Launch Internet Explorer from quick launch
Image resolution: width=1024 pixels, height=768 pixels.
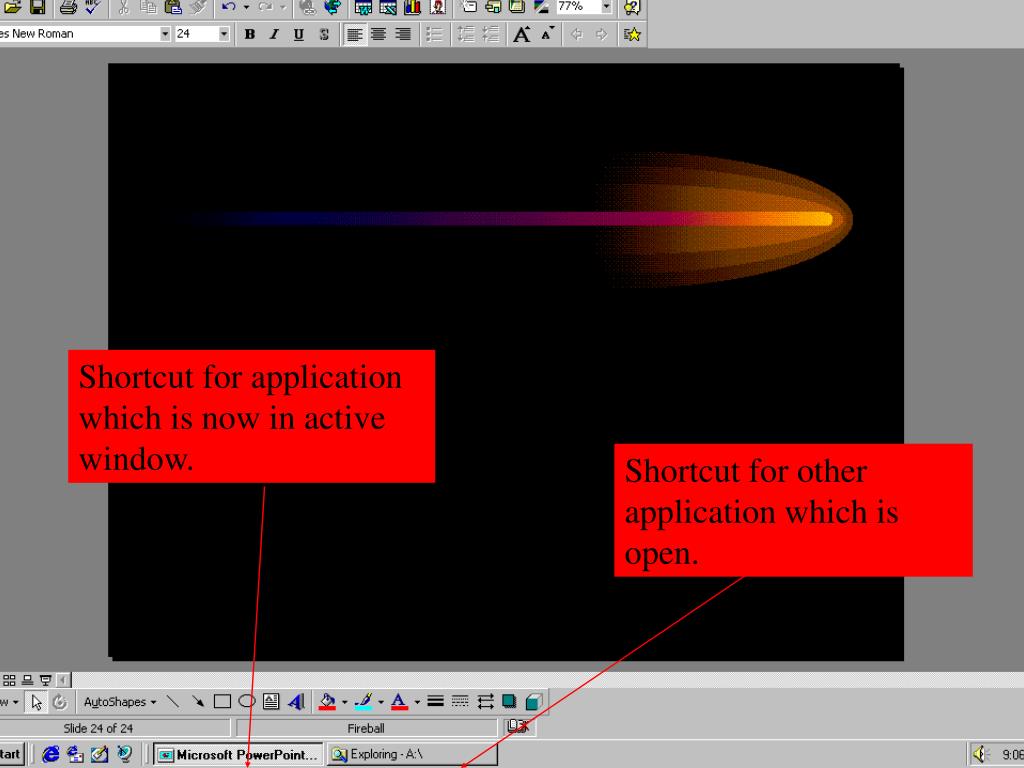51,755
